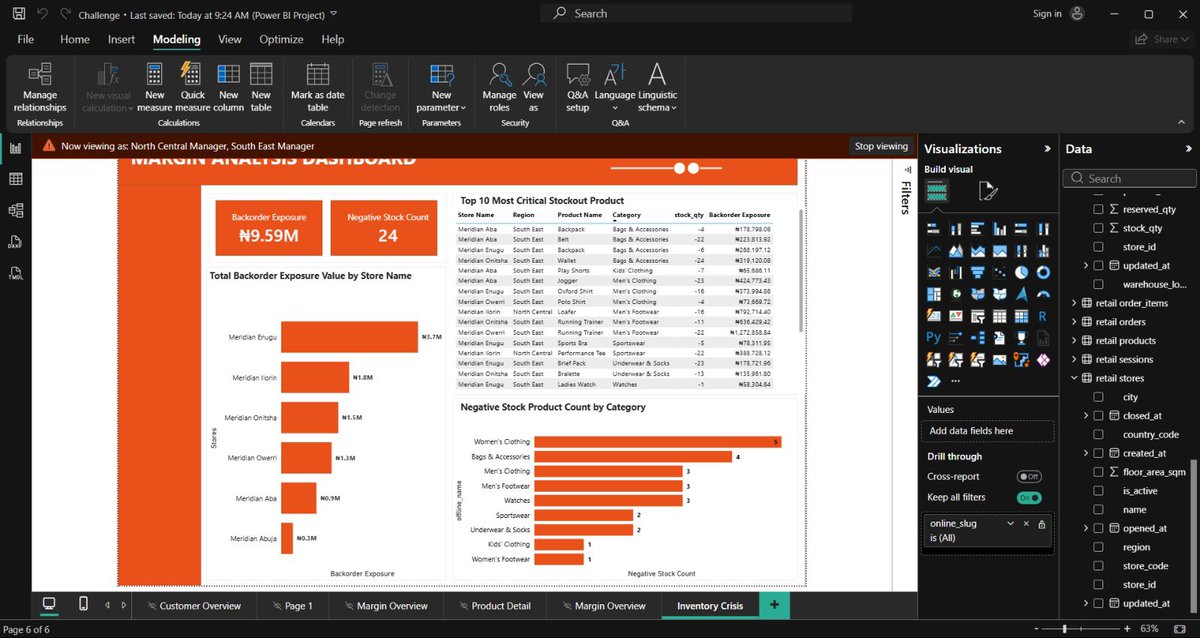
Task: Toggle Keep all filters switch
Action: click(1029, 497)
